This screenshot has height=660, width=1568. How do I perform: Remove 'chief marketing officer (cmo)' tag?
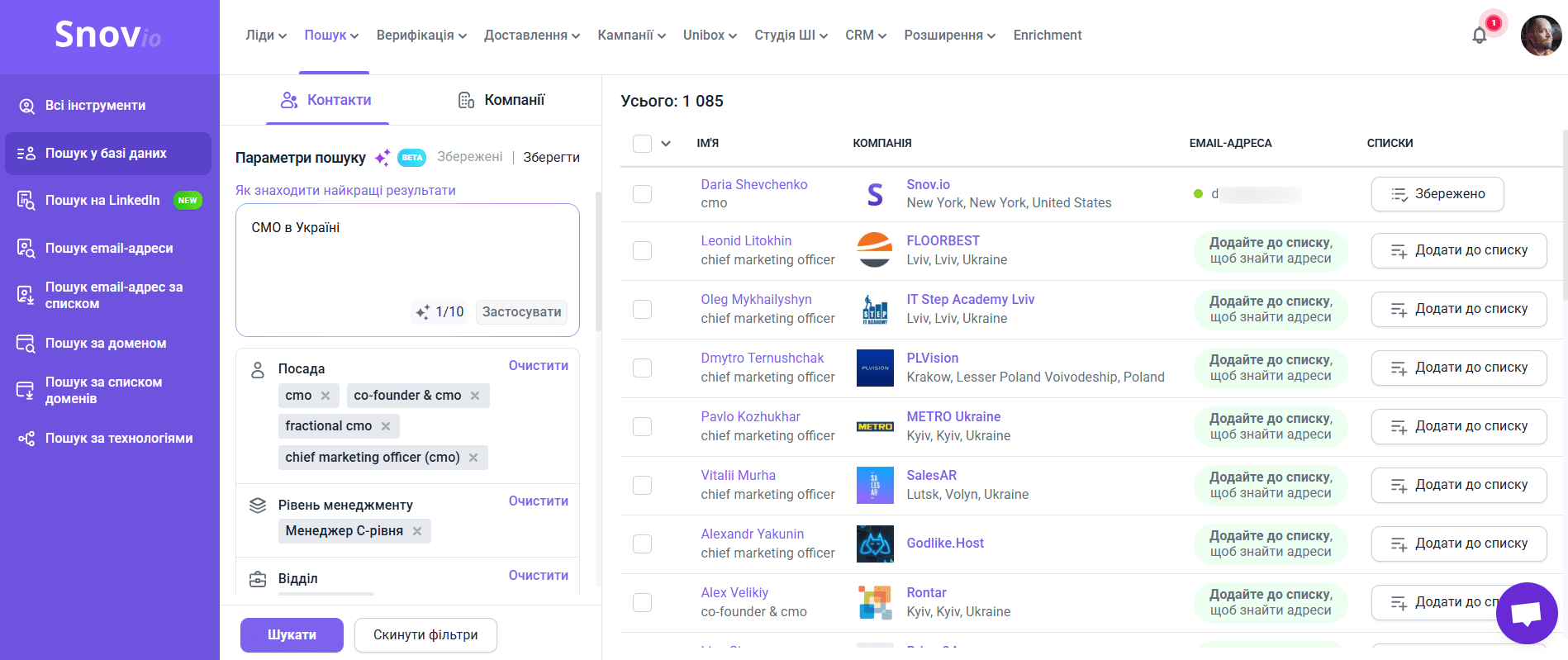coord(473,458)
